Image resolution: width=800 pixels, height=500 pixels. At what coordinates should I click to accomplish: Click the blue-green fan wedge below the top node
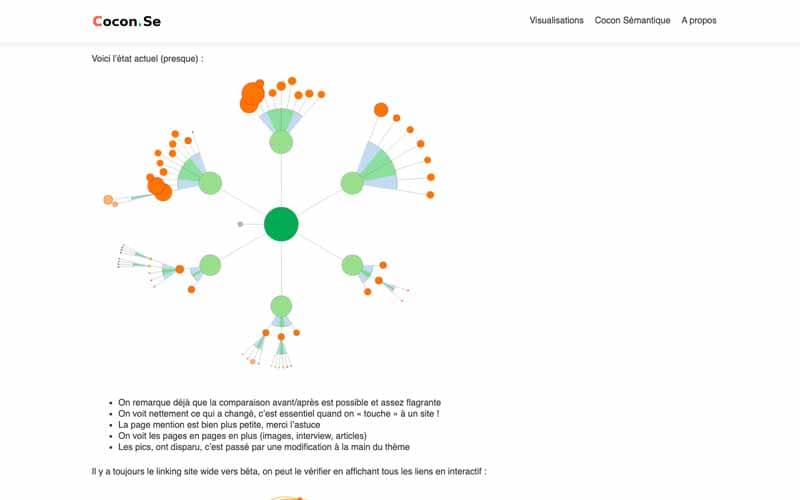pos(281,121)
